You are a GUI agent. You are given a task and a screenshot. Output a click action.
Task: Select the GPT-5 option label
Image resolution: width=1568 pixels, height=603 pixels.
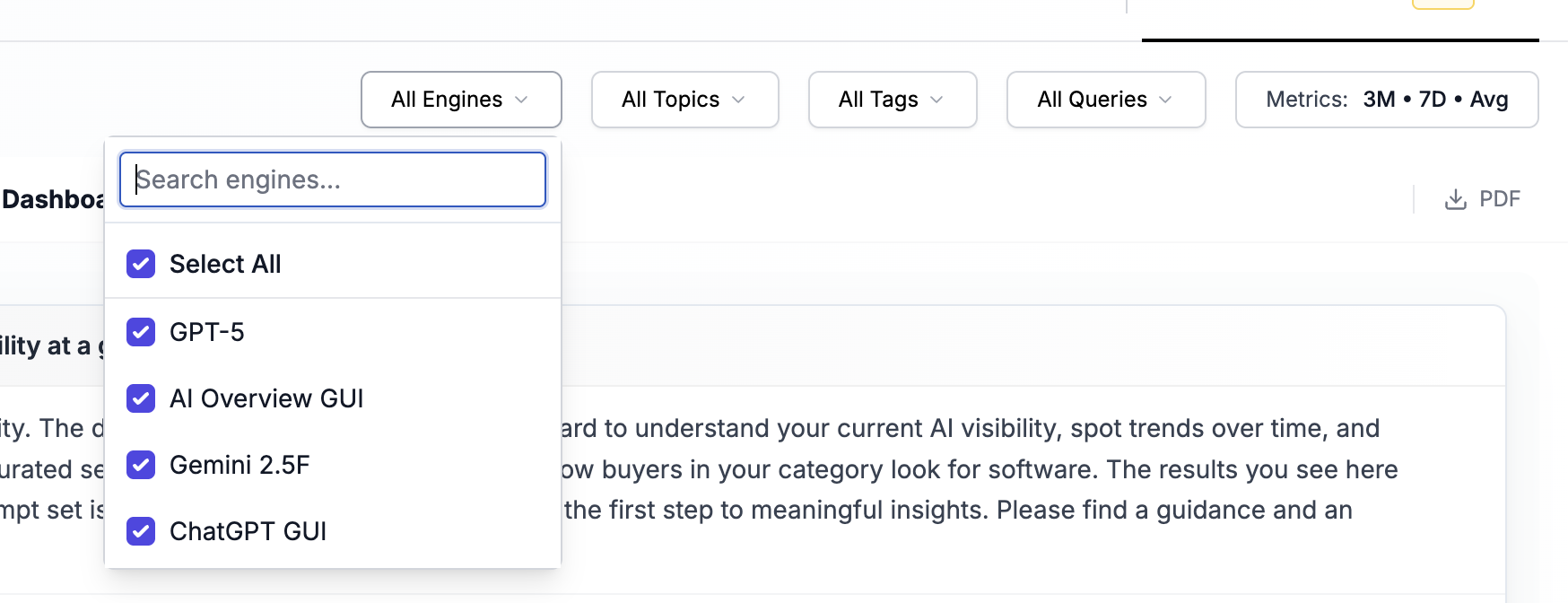tap(207, 332)
